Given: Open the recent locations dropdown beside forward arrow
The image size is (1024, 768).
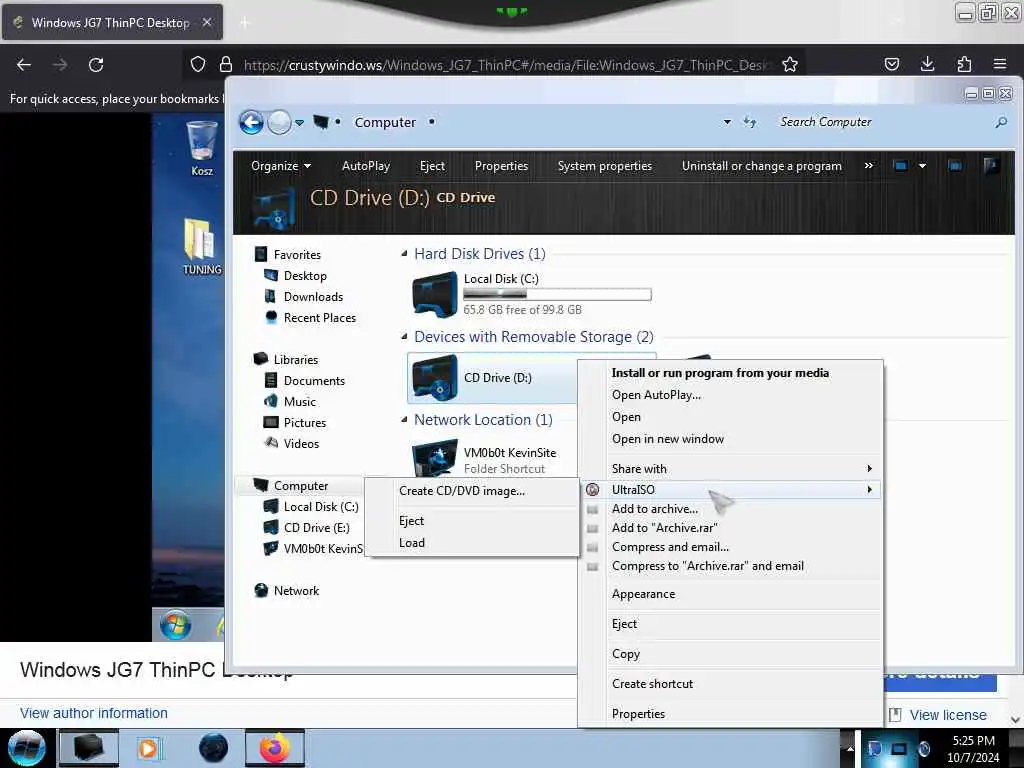Looking at the screenshot, I should click(299, 122).
